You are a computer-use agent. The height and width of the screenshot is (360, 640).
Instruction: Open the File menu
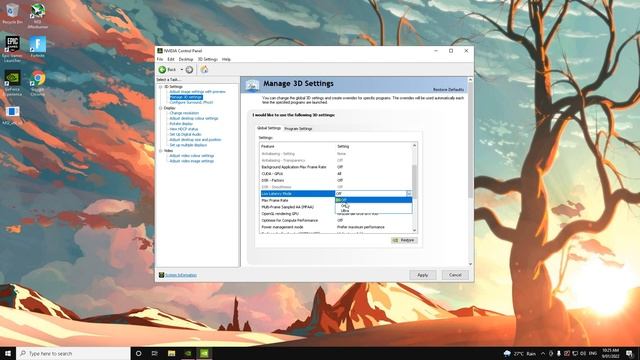[160, 60]
